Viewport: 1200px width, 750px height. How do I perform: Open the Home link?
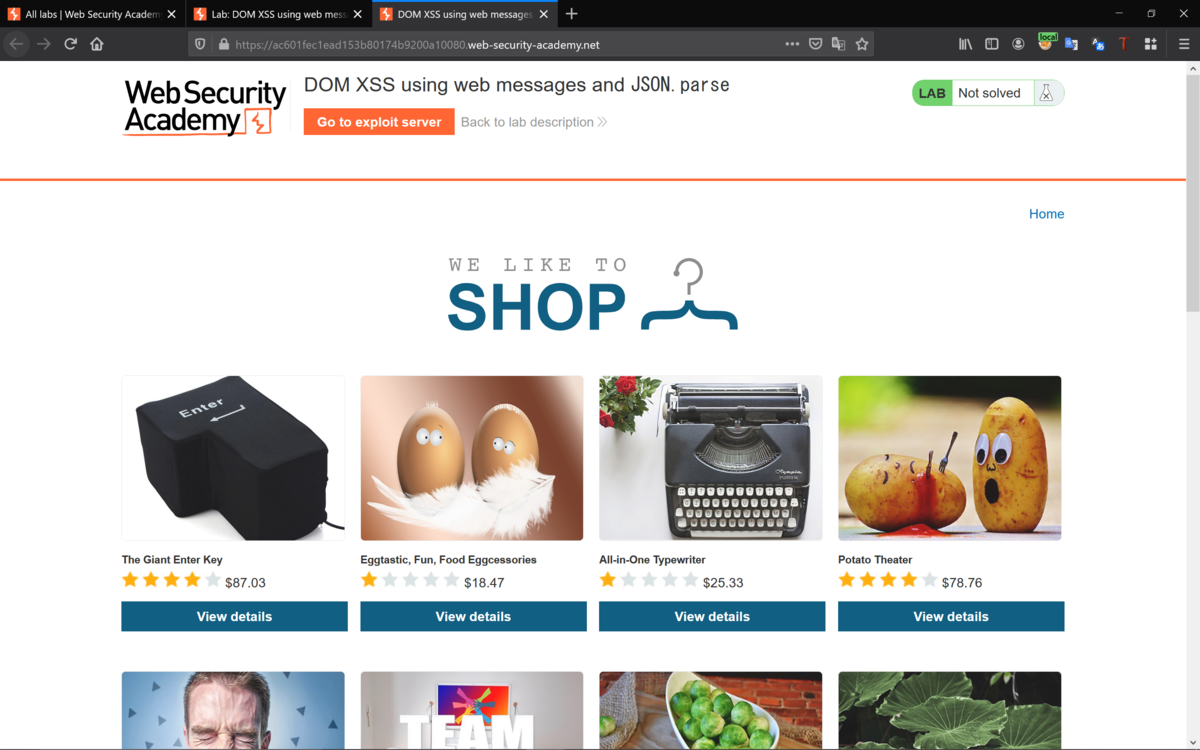tap(1046, 214)
